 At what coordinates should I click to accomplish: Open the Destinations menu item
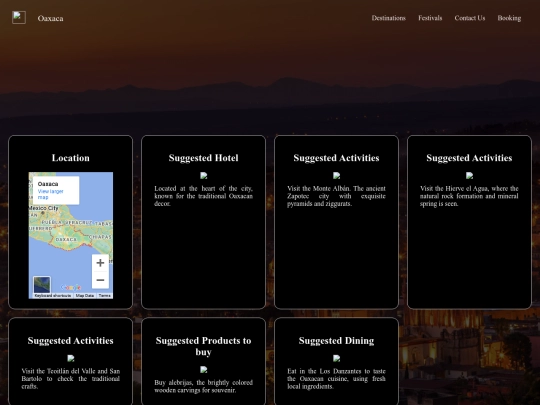tap(388, 18)
